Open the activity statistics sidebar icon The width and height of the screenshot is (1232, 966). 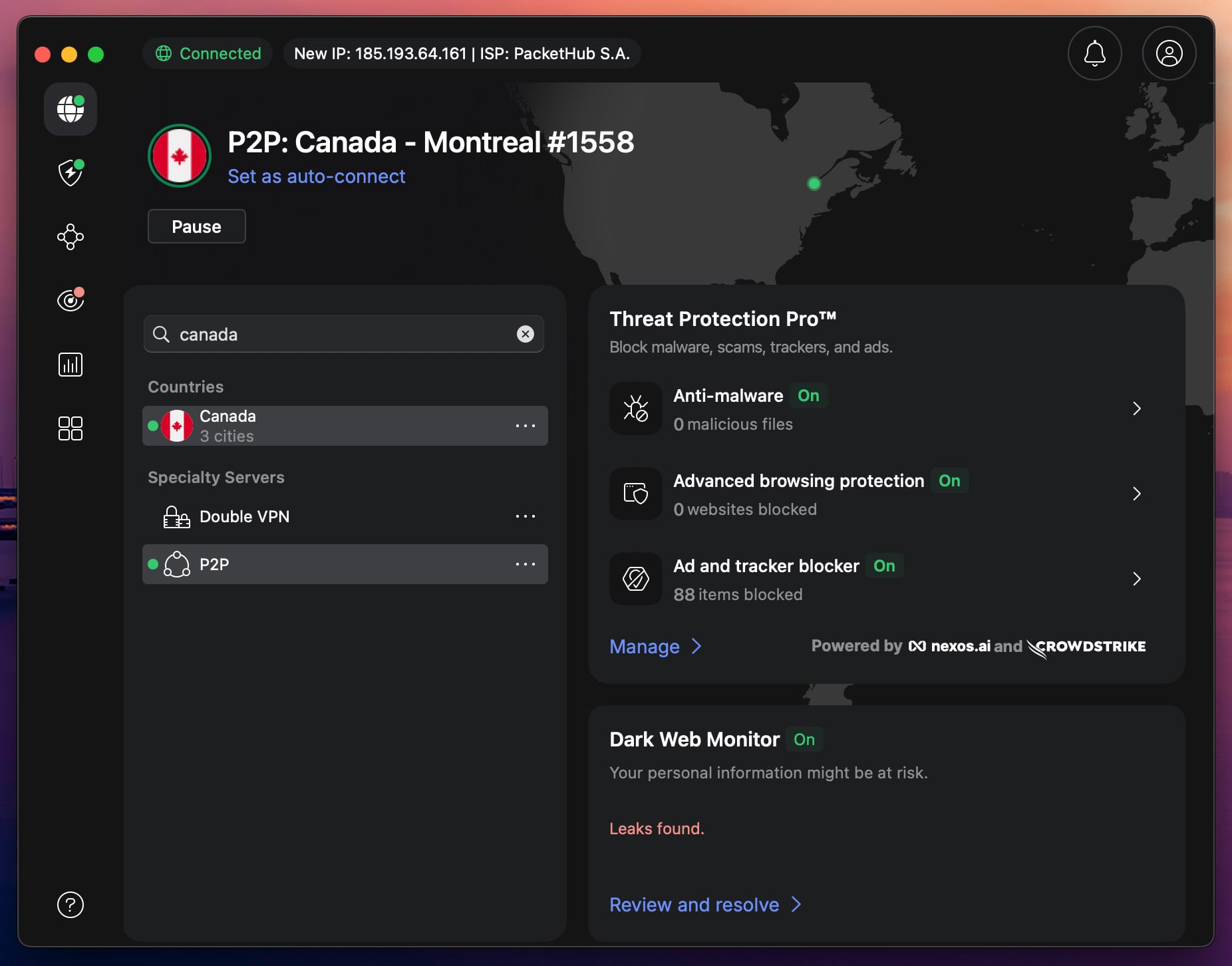pos(70,363)
